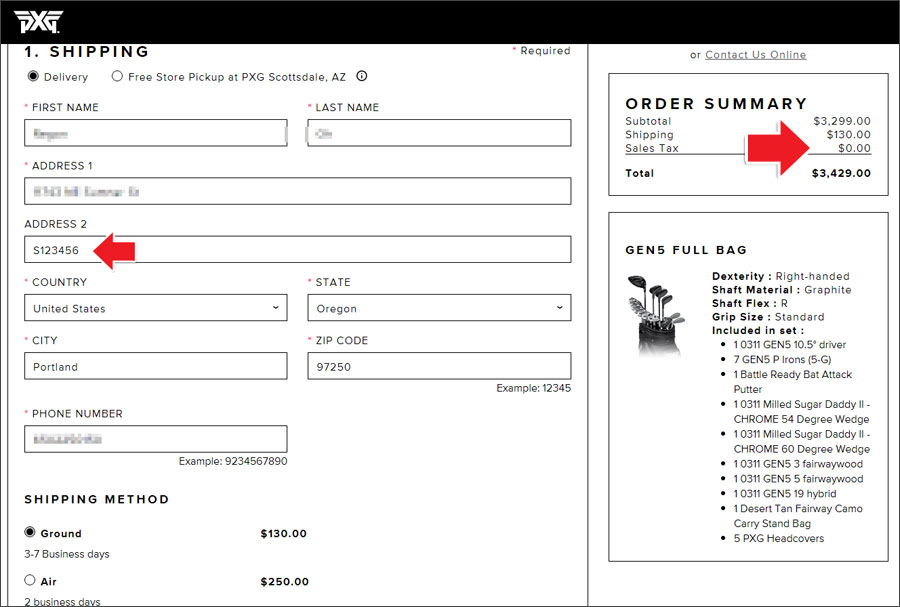Select Ground shipping method

pos(30,532)
